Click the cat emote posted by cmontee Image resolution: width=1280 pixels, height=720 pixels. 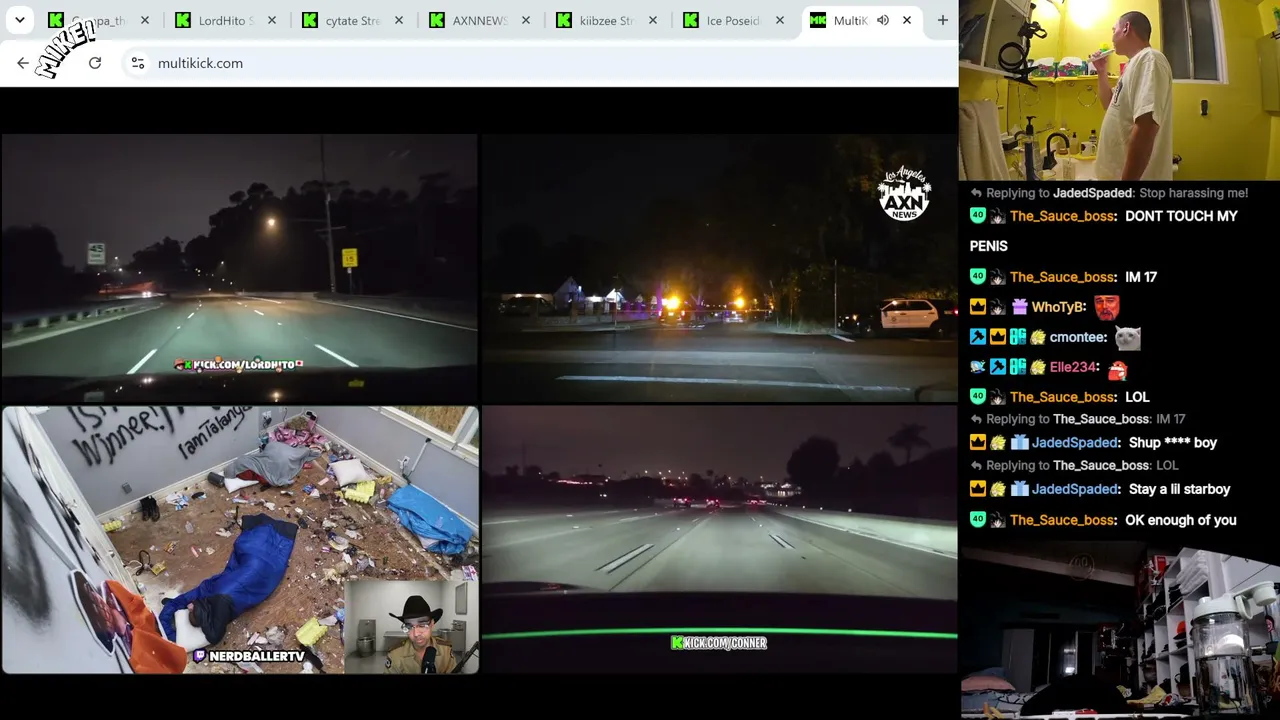click(x=1128, y=338)
